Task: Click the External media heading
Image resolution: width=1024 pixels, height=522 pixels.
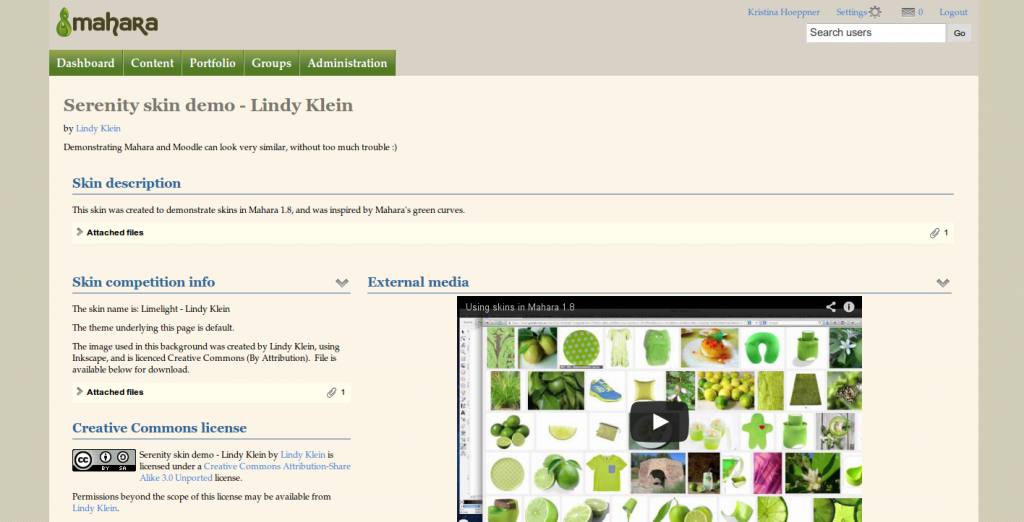Action: [418, 282]
